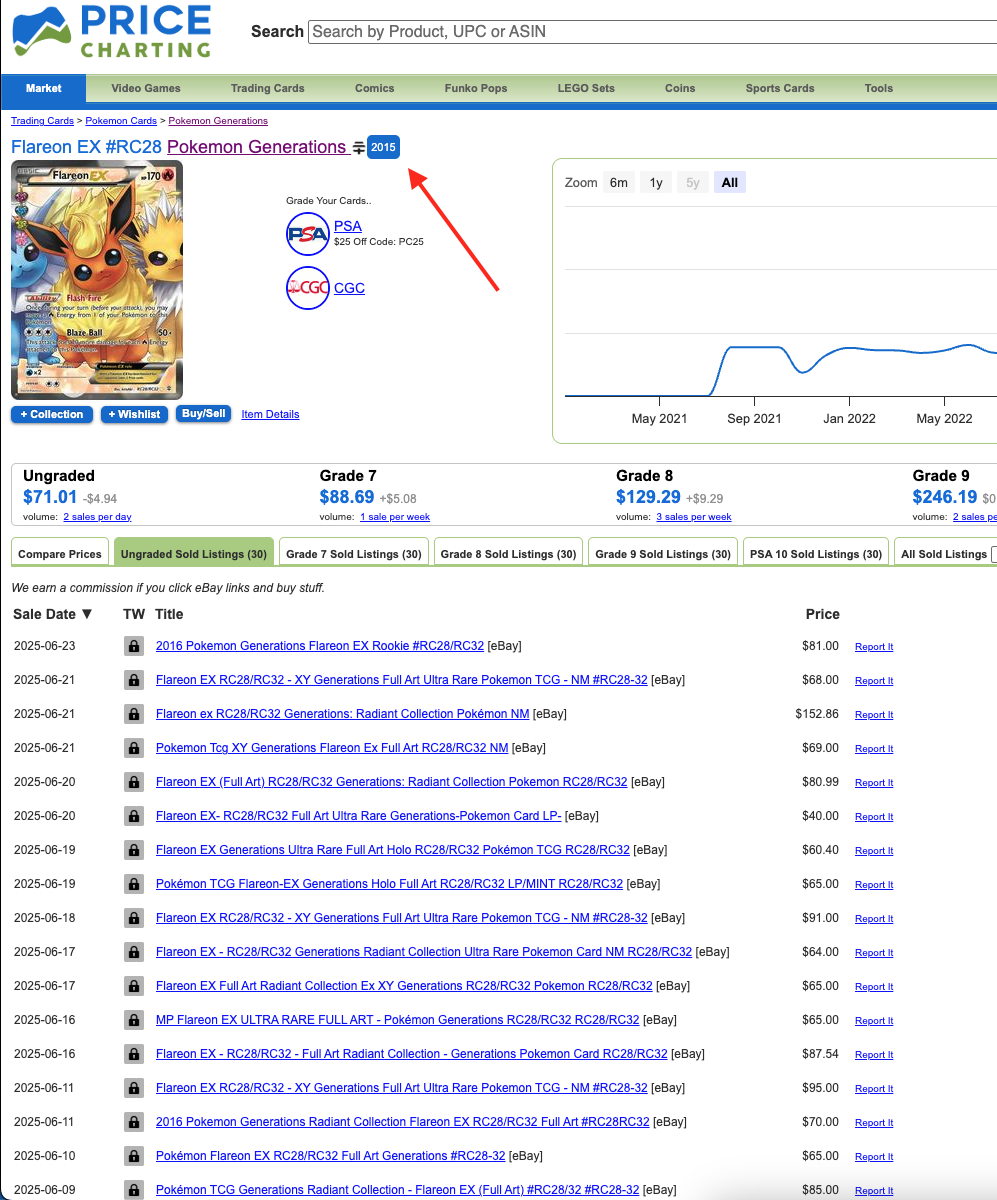Click the compare icon beside the Pokemon Generations title
The image size is (997, 1200).
(358, 148)
